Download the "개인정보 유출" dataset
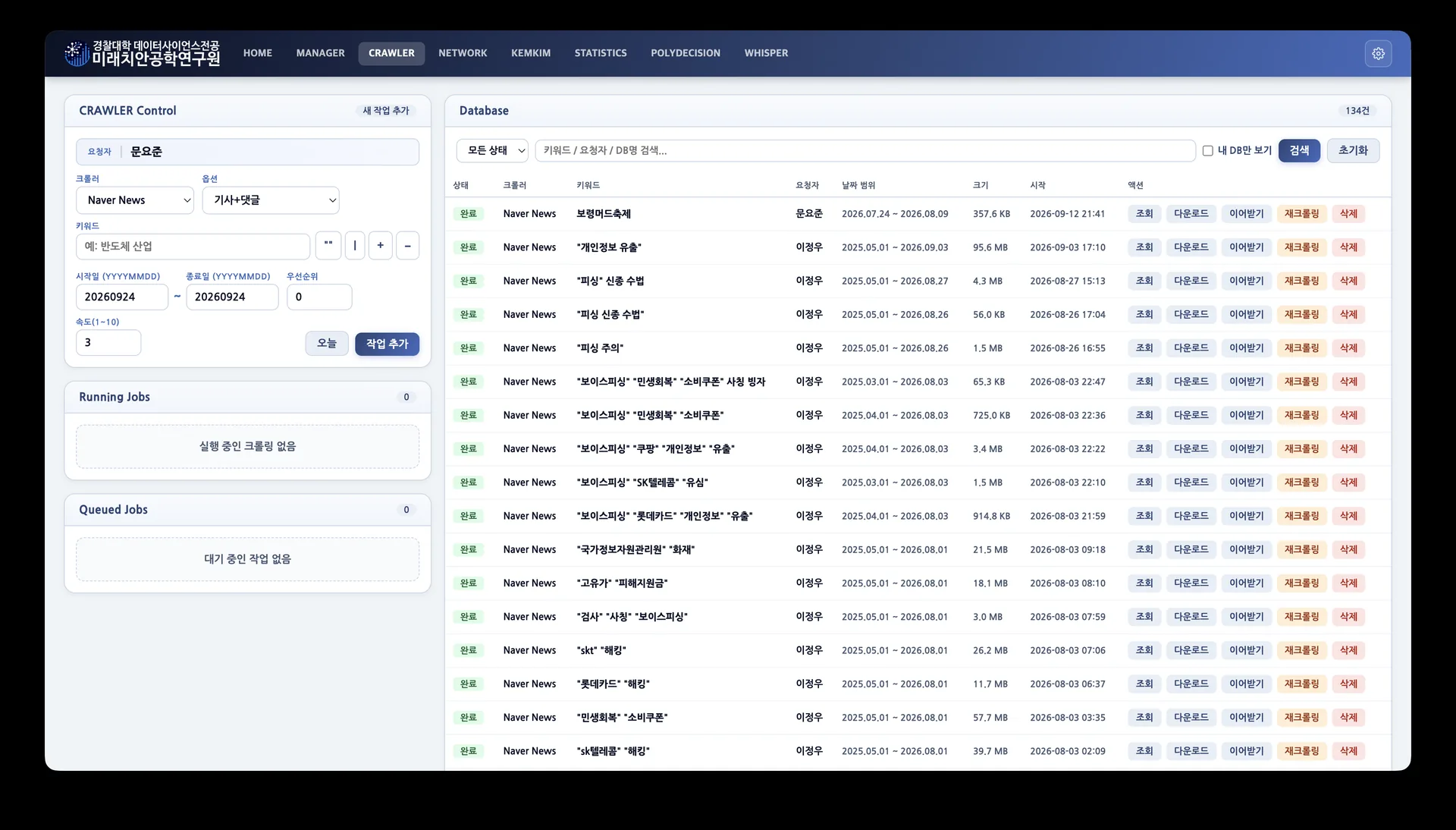The width and height of the screenshot is (1456, 830). click(x=1191, y=247)
